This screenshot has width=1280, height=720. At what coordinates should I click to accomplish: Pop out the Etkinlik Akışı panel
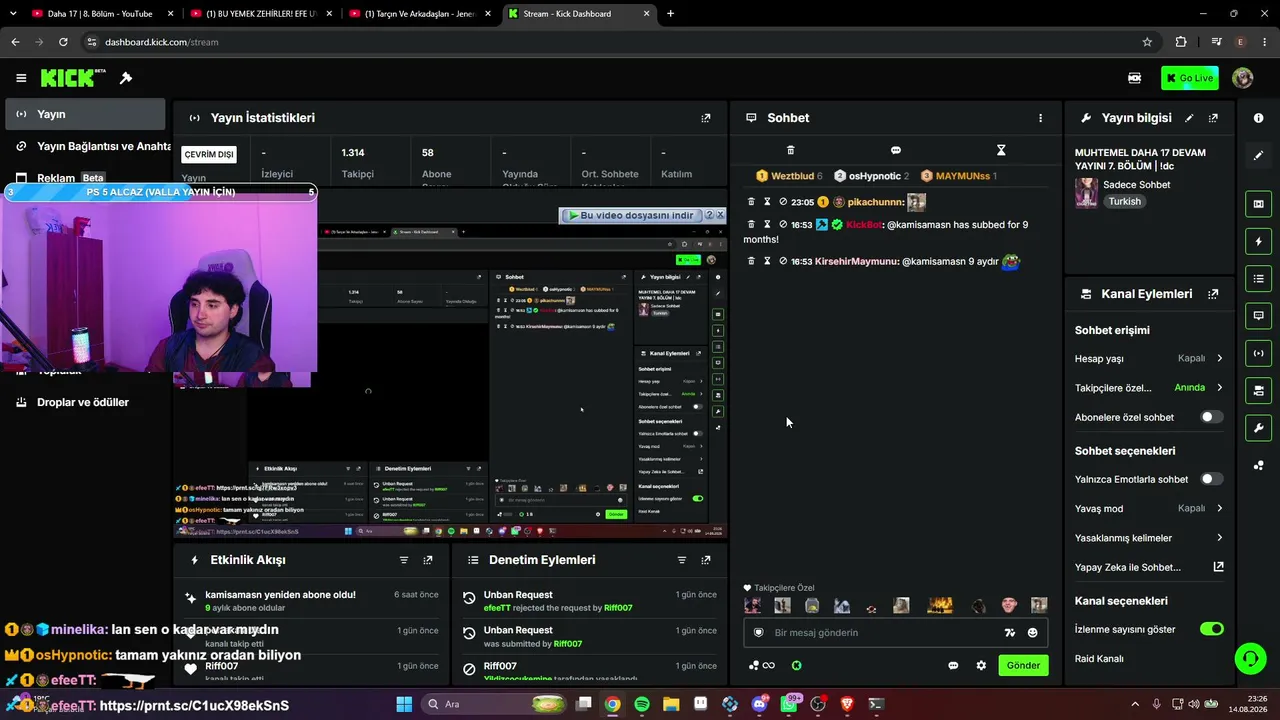point(428,560)
